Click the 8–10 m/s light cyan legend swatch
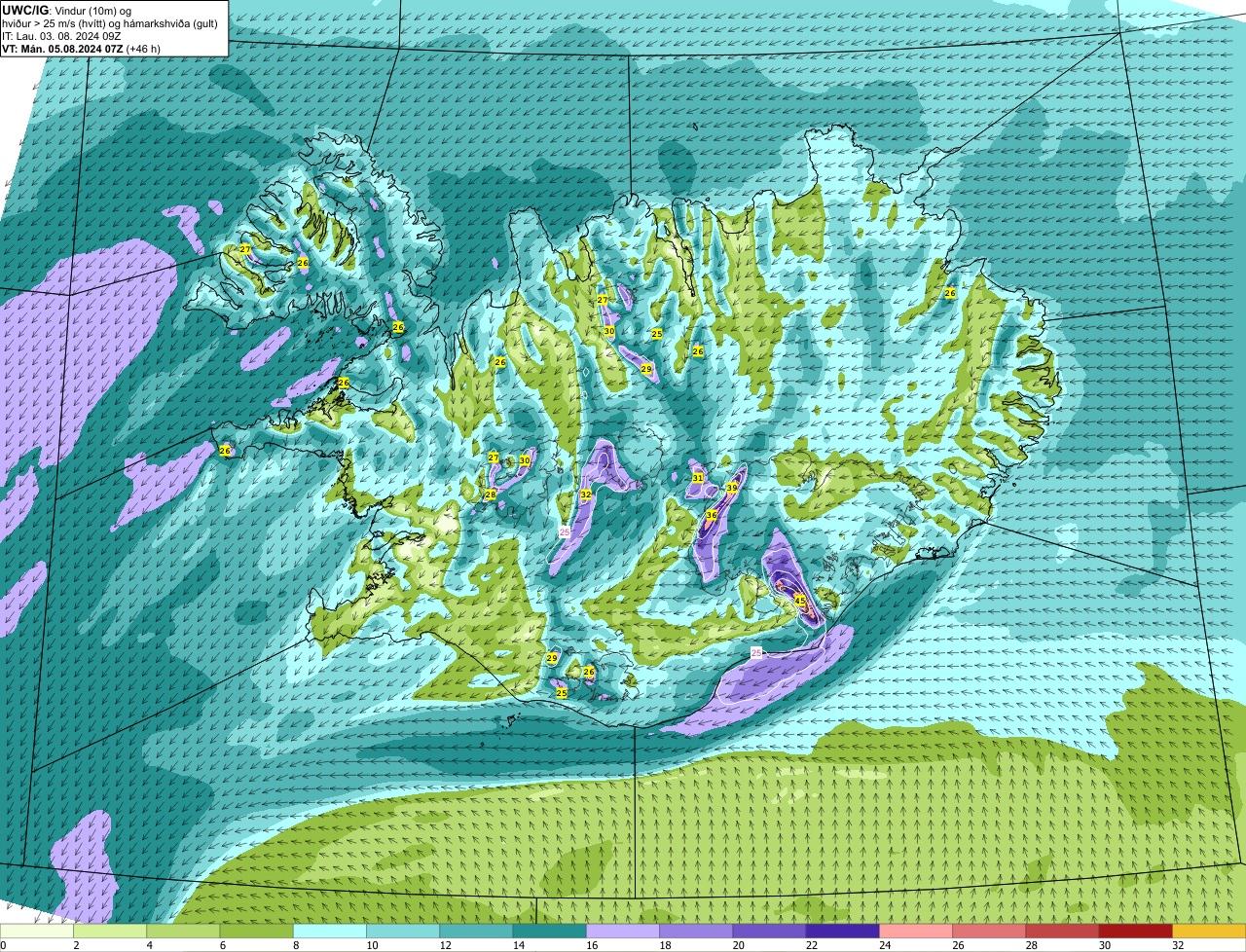1246x952 pixels. click(x=330, y=932)
